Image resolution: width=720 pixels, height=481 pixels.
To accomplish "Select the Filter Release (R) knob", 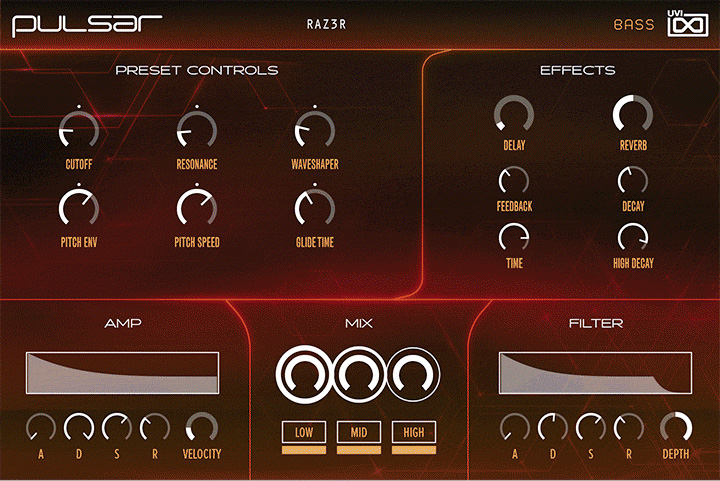I will coord(629,428).
